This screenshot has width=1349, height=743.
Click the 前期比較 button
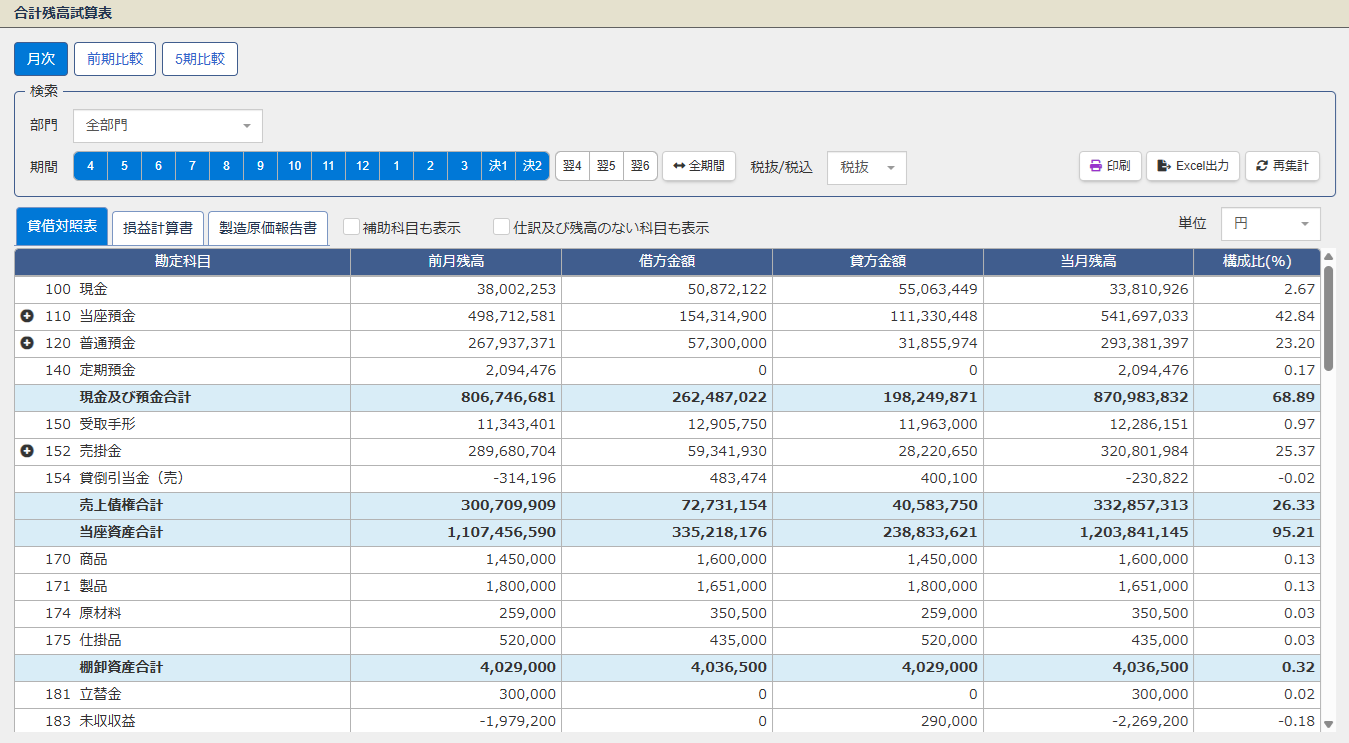pyautogui.click(x=115, y=59)
